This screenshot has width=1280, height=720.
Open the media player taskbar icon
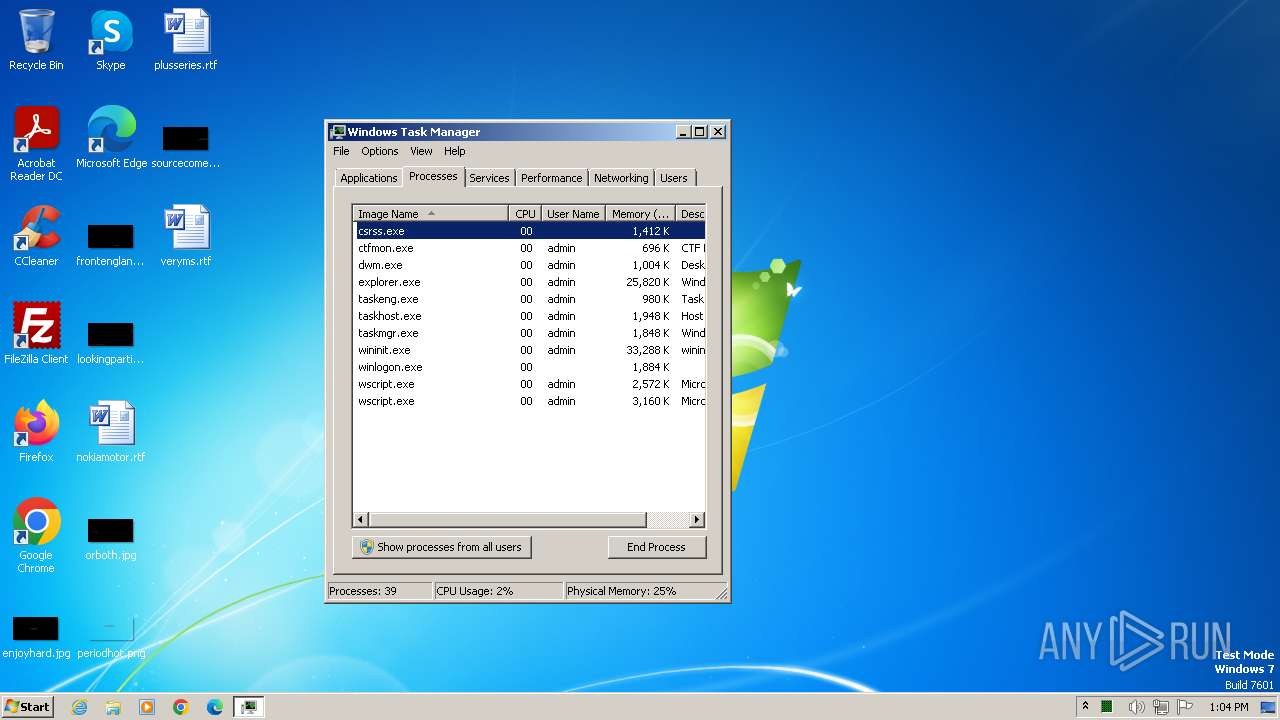click(147, 707)
